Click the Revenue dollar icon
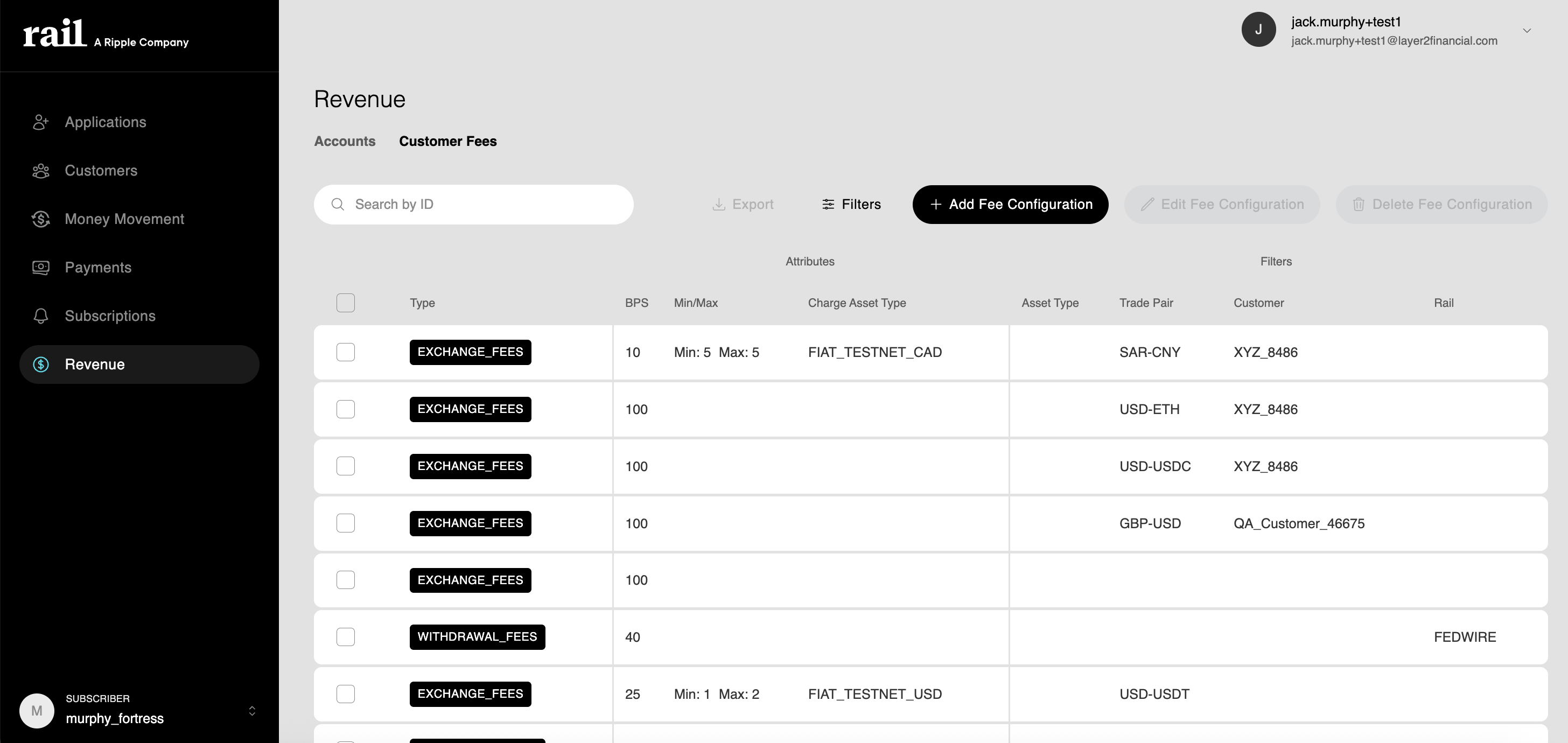Image resolution: width=1568 pixels, height=743 pixels. point(41,365)
